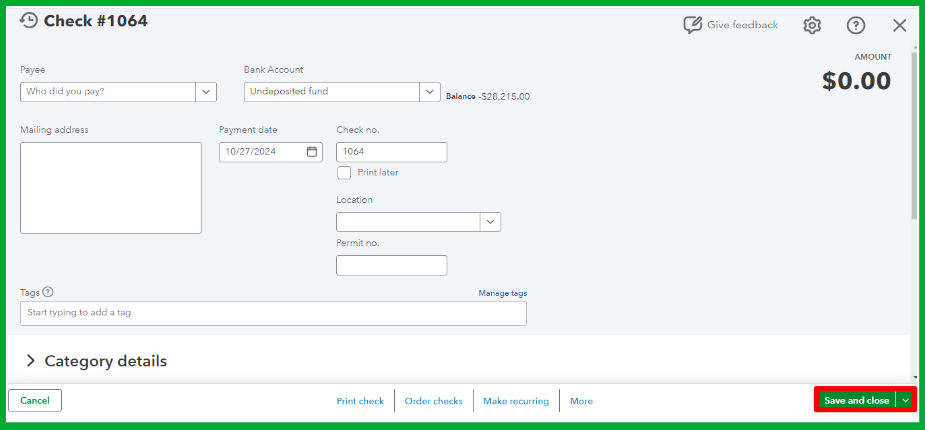Open settings gear icon
The height and width of the screenshot is (430, 925).
pos(812,25)
